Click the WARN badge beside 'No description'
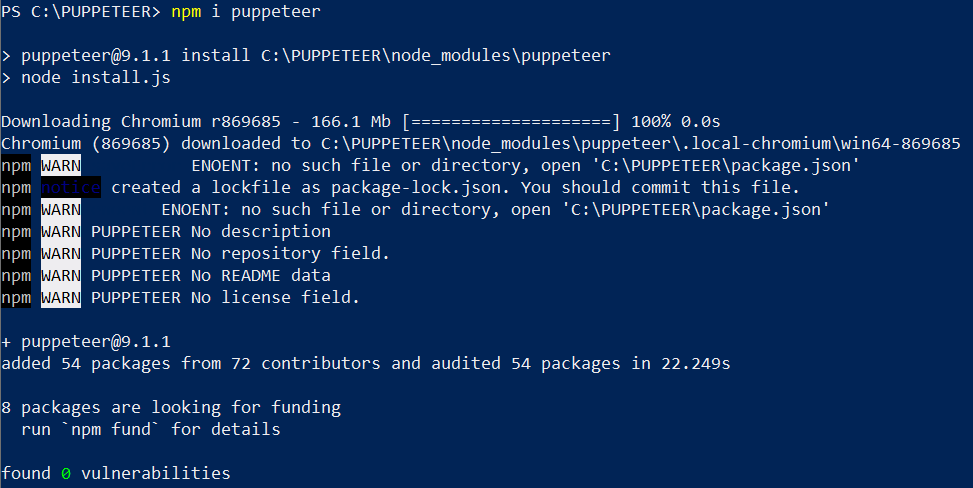 (61, 232)
